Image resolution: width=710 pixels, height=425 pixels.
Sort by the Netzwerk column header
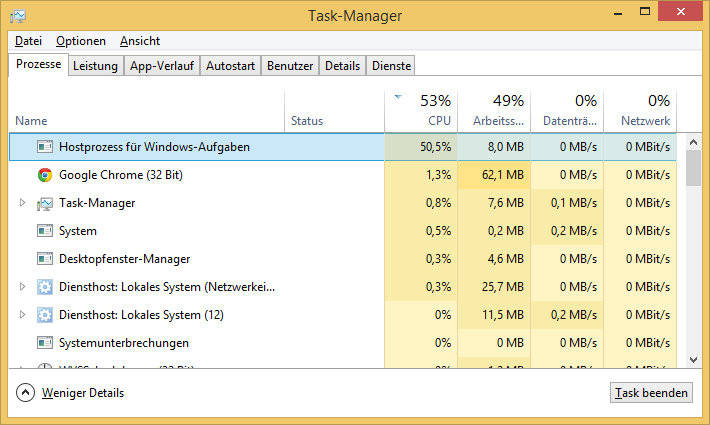[x=640, y=112]
